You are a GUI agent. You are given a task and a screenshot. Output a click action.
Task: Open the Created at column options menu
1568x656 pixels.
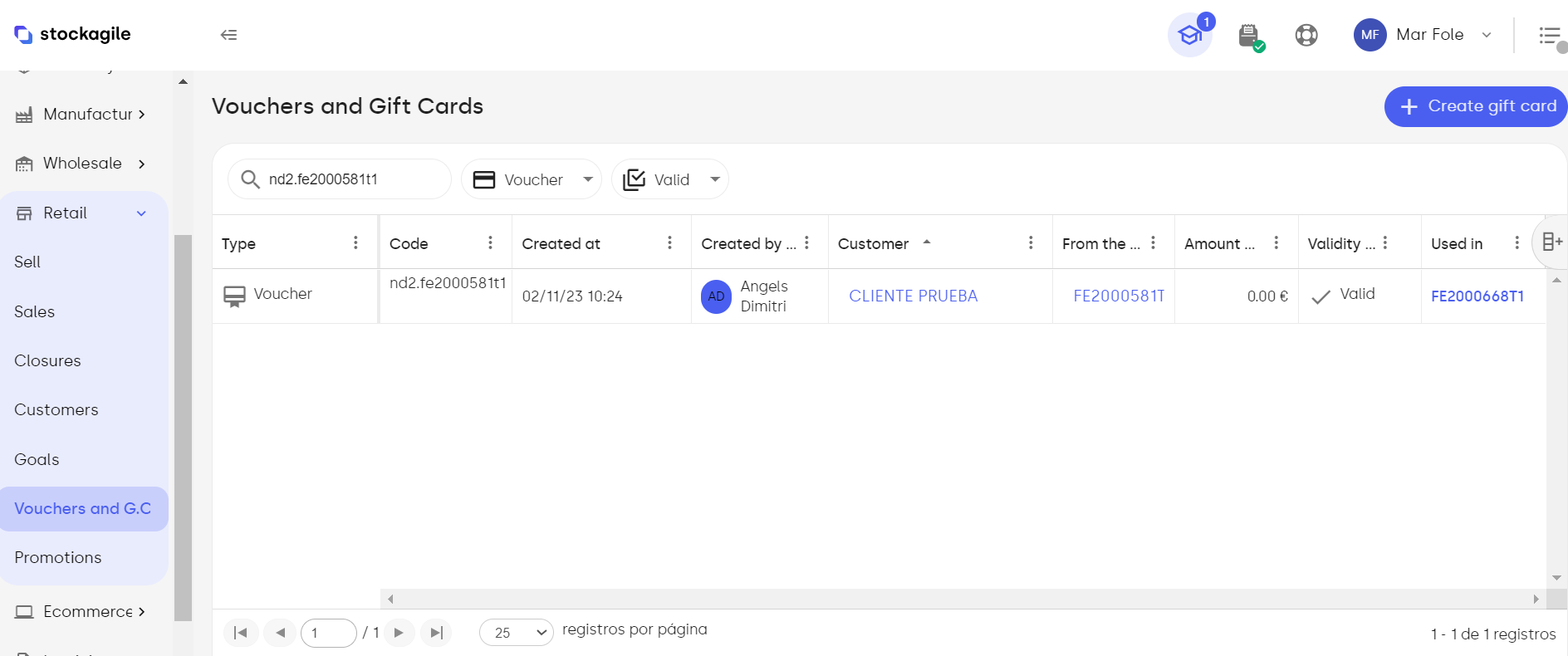(669, 242)
